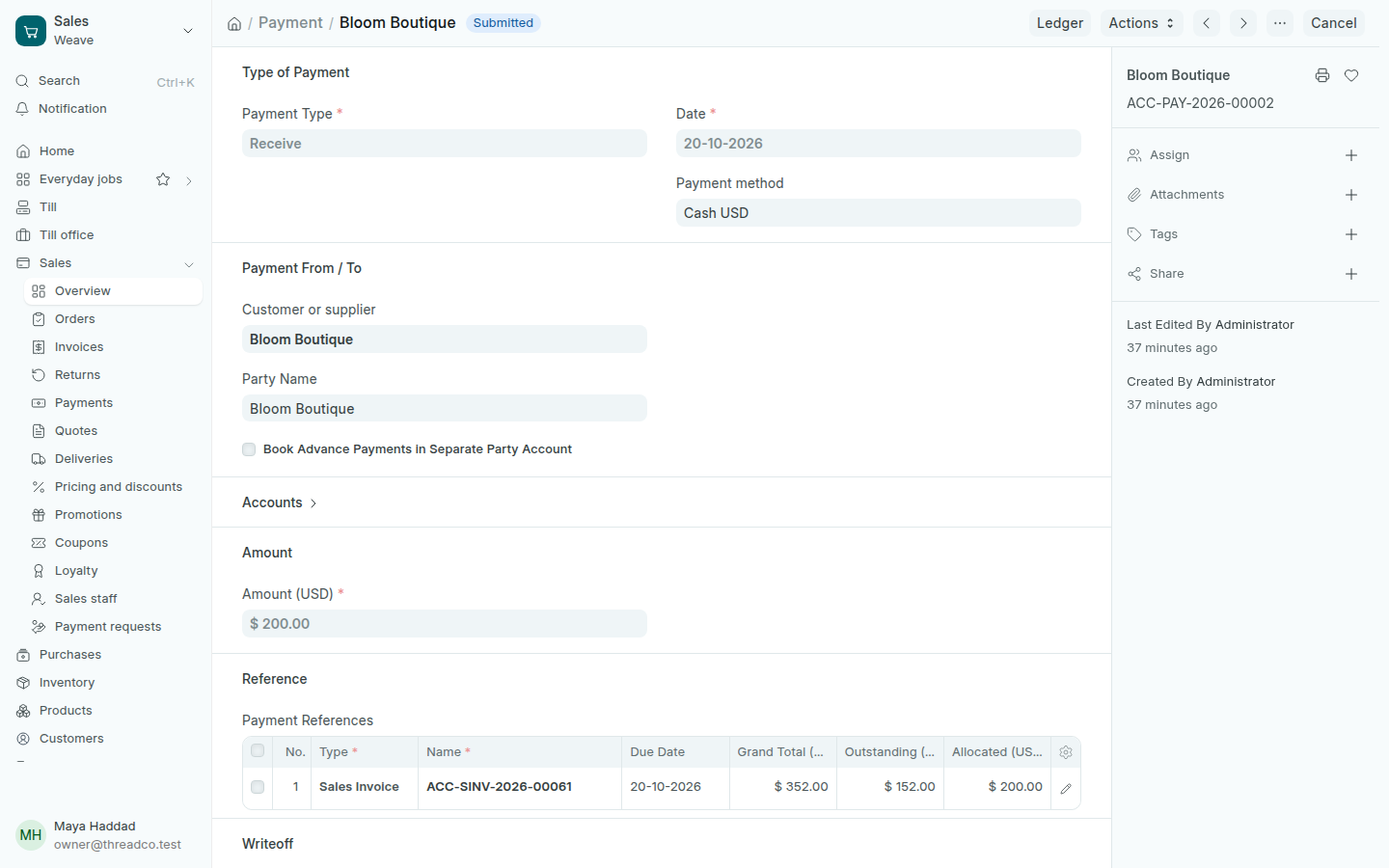Image resolution: width=1389 pixels, height=868 pixels.
Task: Click the Customer or supplier field
Action: (x=445, y=339)
